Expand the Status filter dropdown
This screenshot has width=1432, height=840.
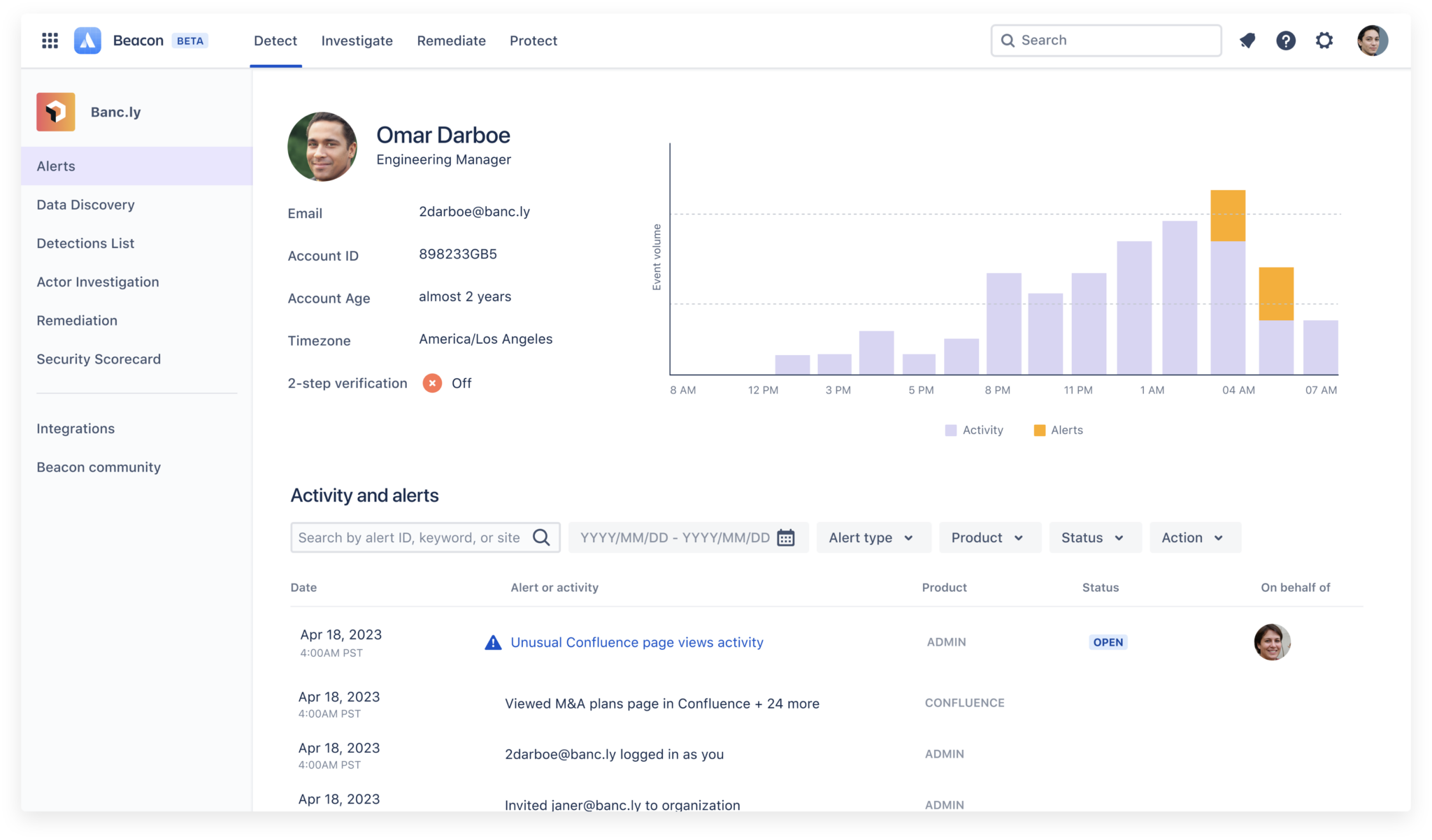coord(1093,537)
